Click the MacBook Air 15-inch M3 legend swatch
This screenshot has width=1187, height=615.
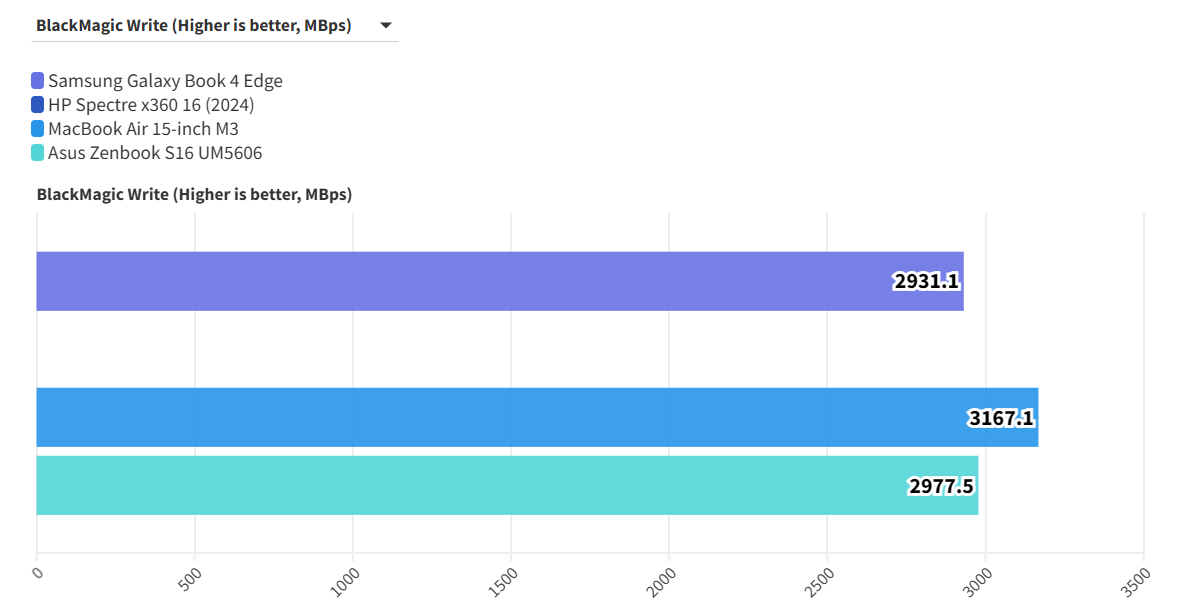click(38, 129)
